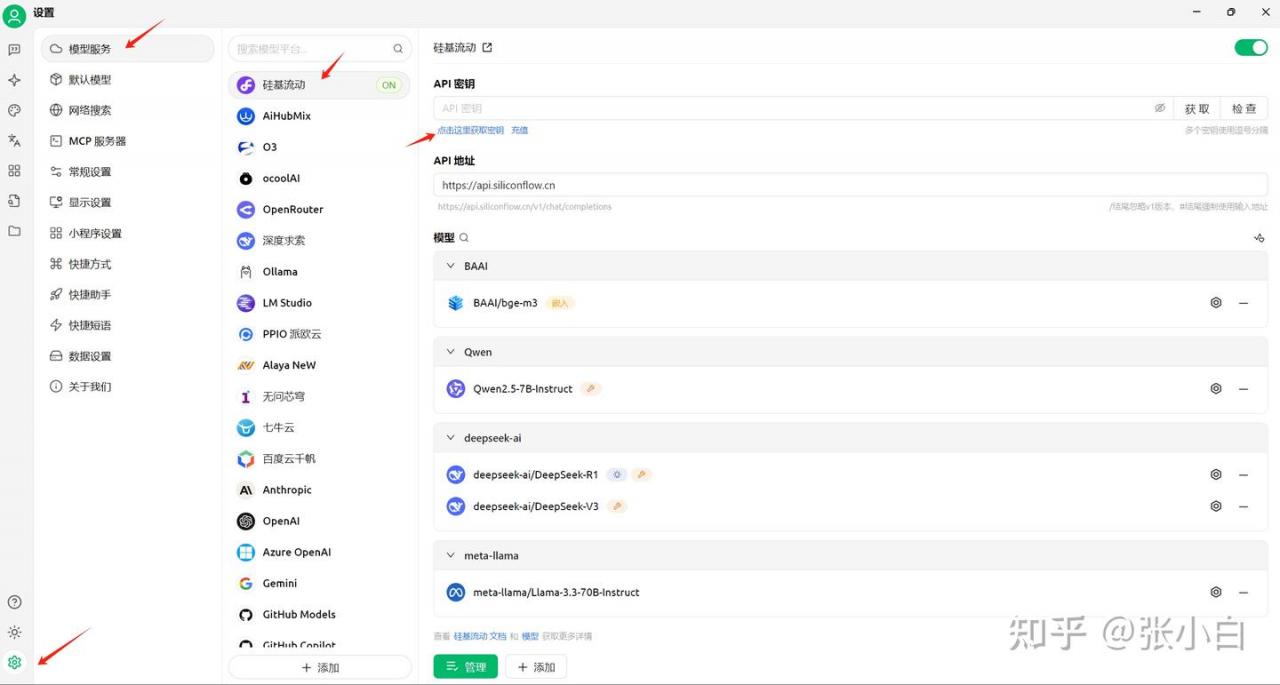Open settings via bottom gear icon
Image resolution: width=1280 pixels, height=685 pixels.
[x=14, y=662]
